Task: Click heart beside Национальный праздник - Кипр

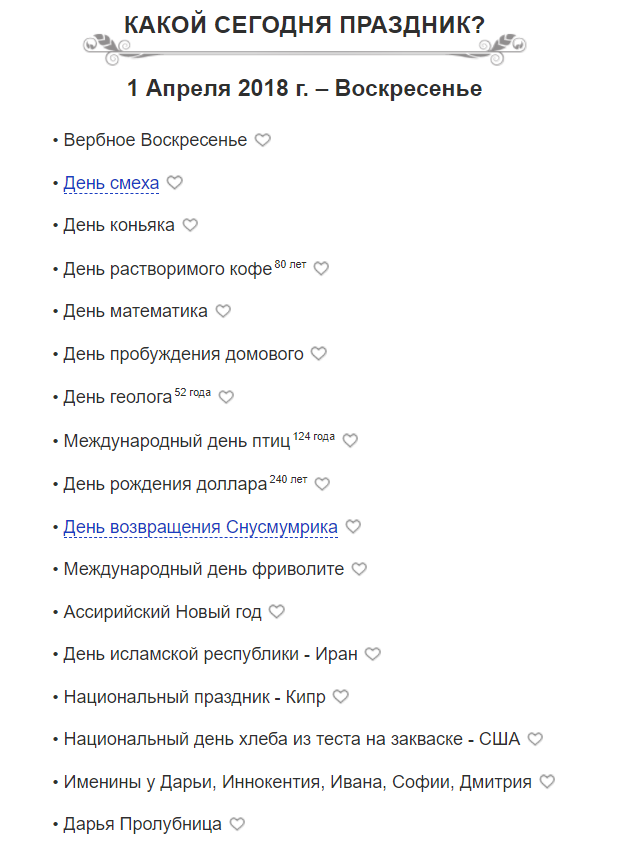Action: tap(341, 697)
